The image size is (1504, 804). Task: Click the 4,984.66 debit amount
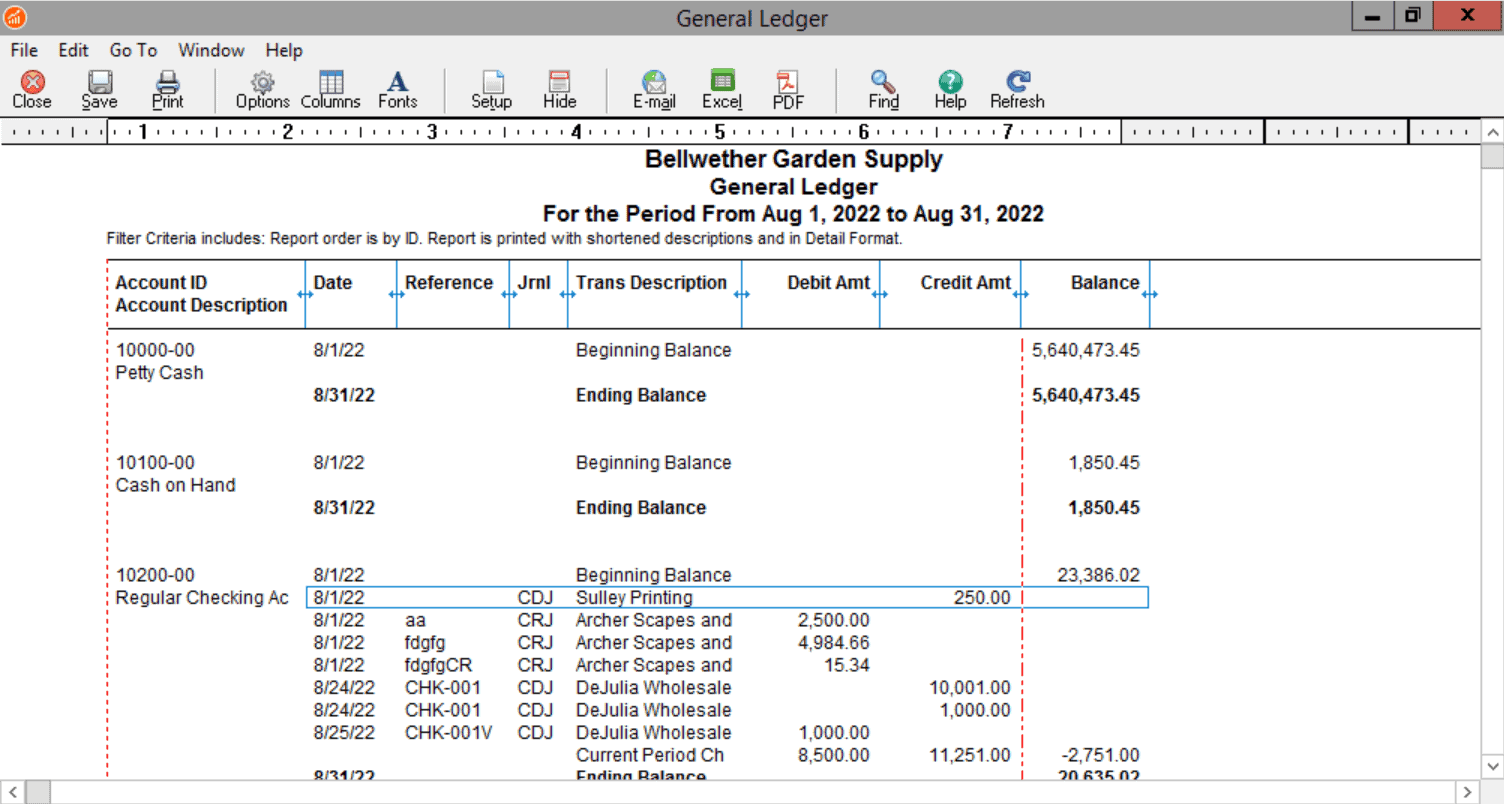tap(834, 643)
